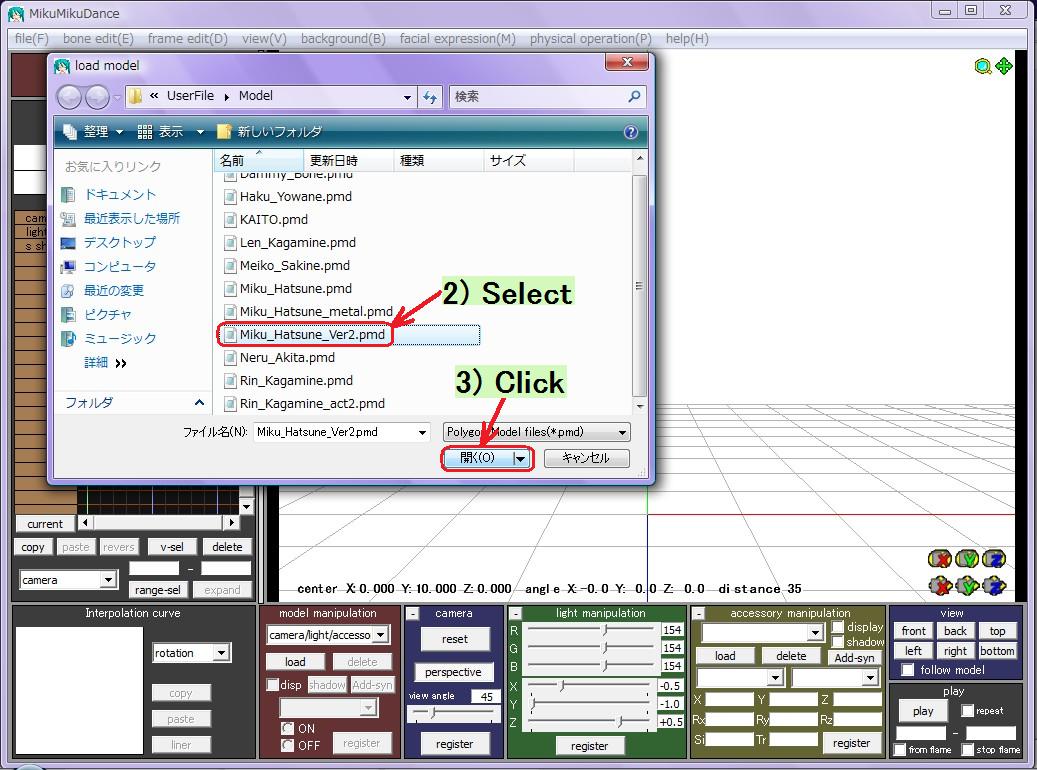Screen dimensions: 1037x770
Task: Click the ミュージック sidebar icon
Action: (68, 339)
